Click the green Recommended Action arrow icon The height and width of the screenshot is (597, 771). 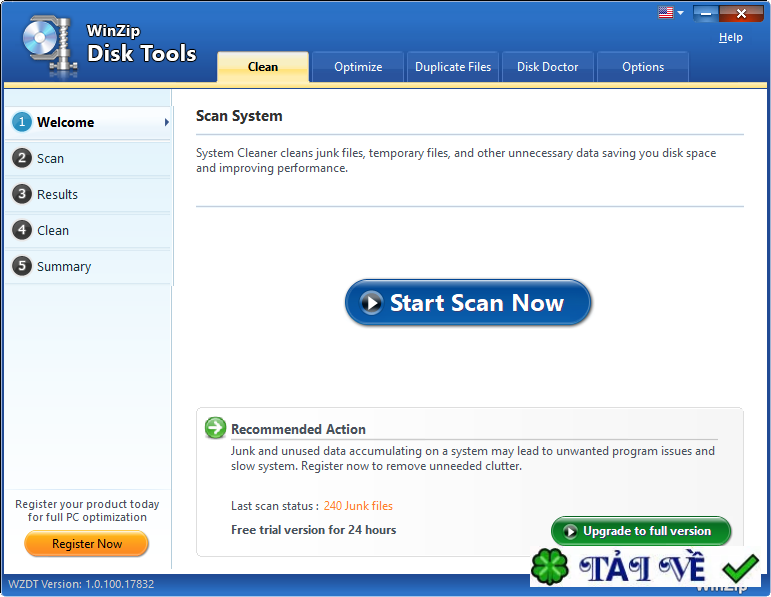[x=215, y=428]
